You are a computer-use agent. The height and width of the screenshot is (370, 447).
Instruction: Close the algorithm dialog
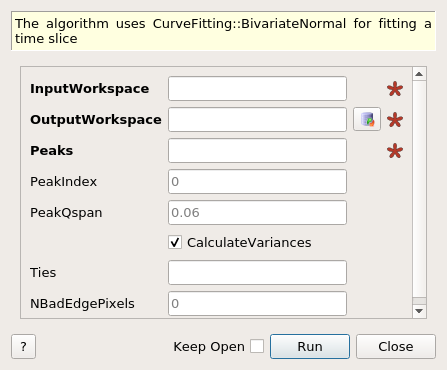(396, 347)
